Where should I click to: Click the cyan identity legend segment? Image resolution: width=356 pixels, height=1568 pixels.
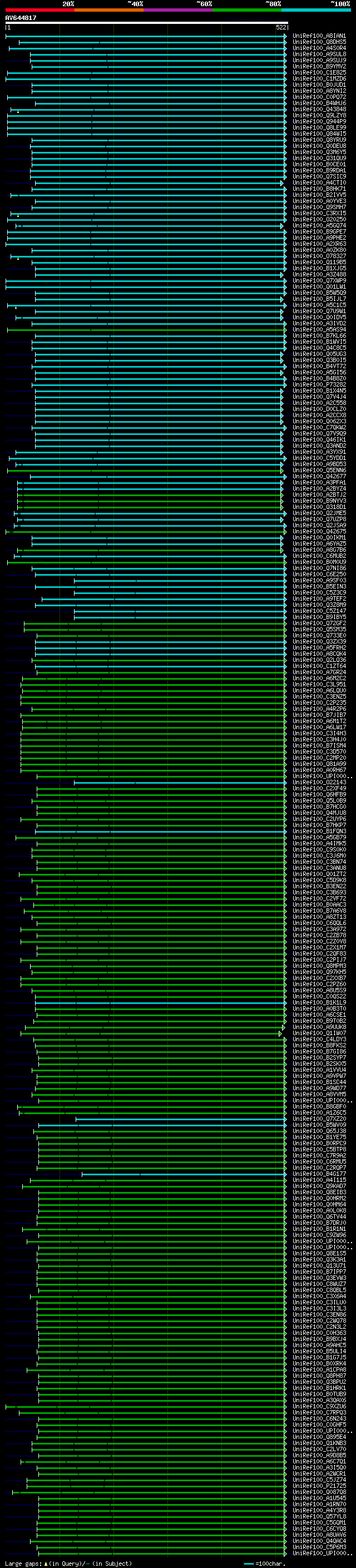click(316, 10)
